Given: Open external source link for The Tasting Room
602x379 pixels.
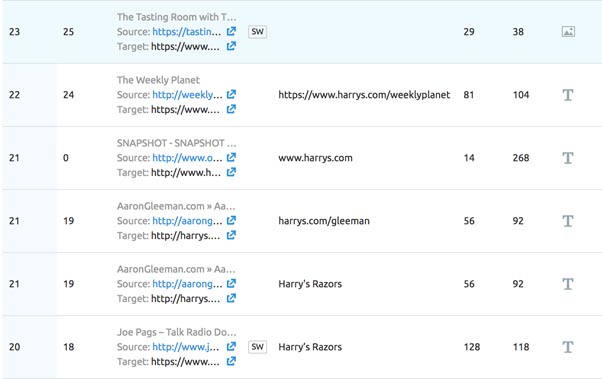Looking at the screenshot, I should point(231,31).
